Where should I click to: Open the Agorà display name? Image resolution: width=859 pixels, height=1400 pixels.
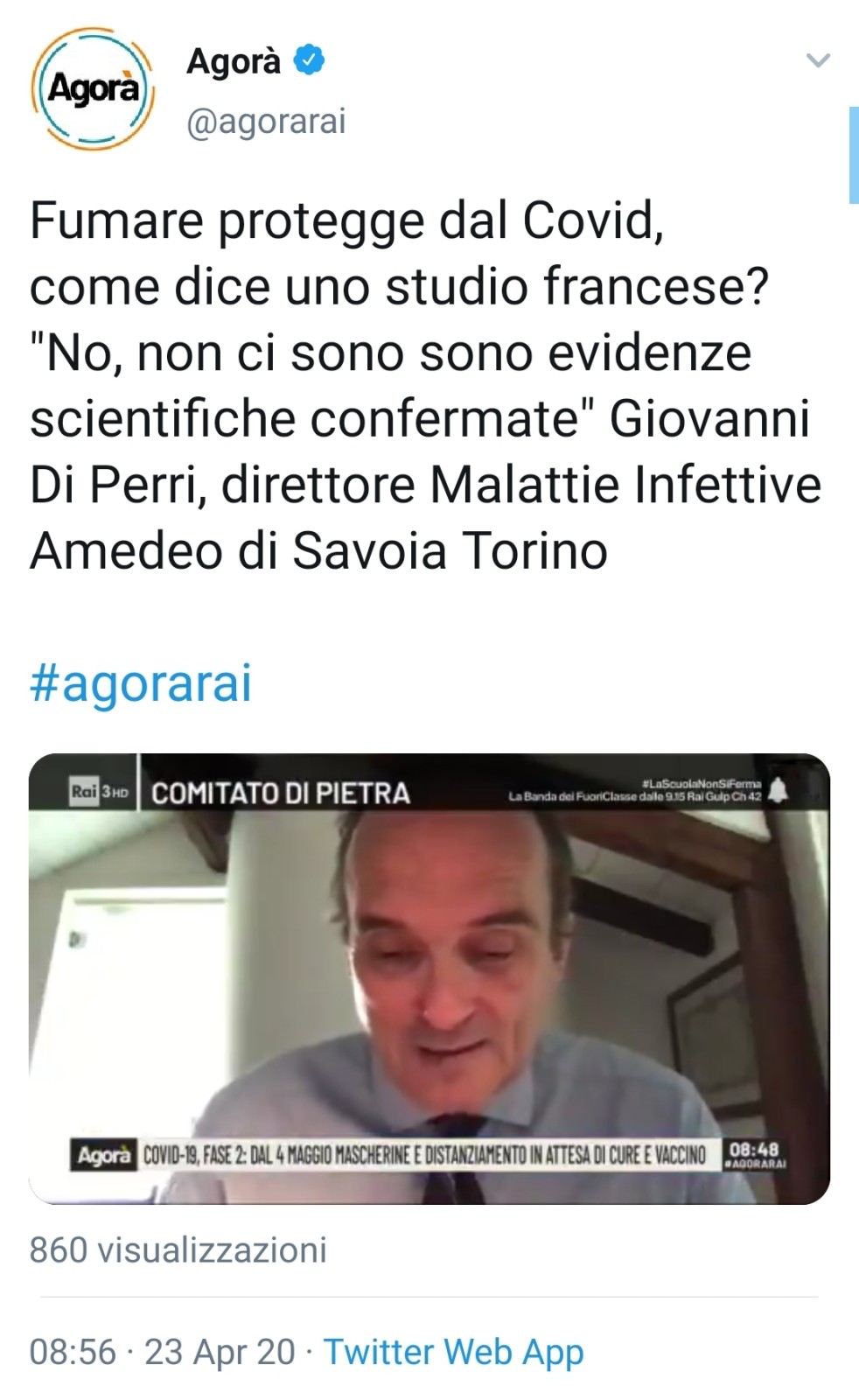click(x=233, y=60)
